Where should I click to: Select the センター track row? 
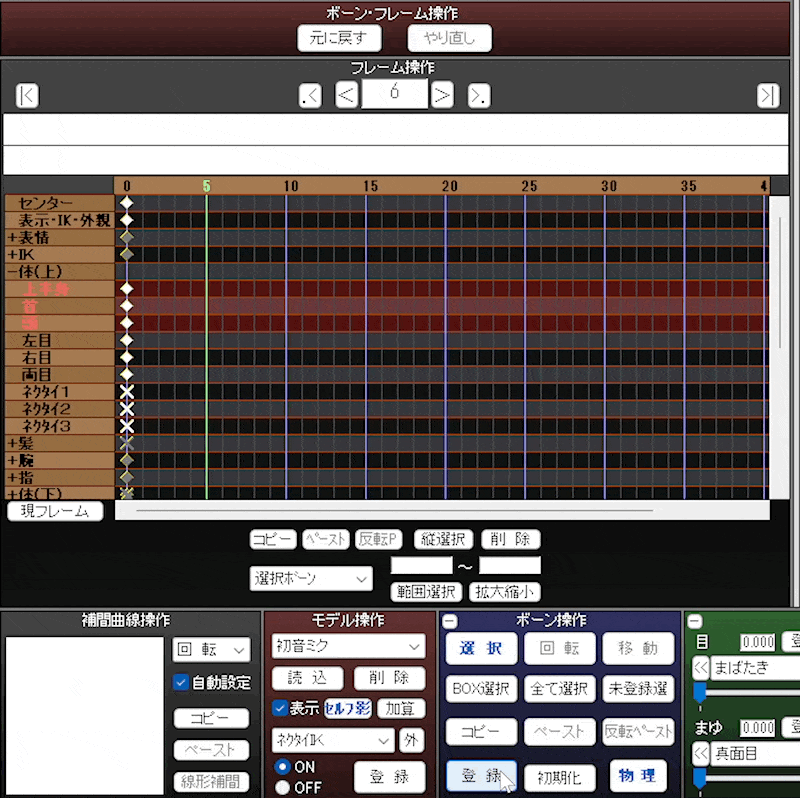(60, 203)
